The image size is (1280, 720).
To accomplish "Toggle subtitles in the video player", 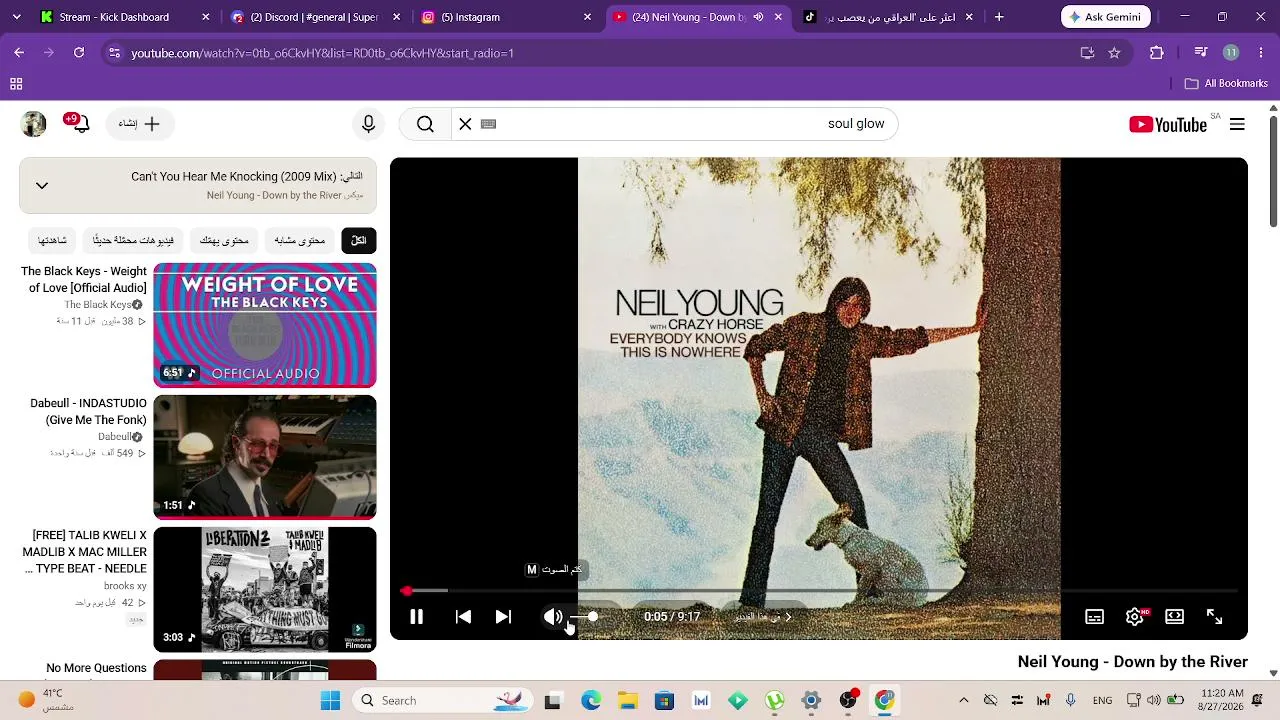I will pyautogui.click(x=1094, y=617).
